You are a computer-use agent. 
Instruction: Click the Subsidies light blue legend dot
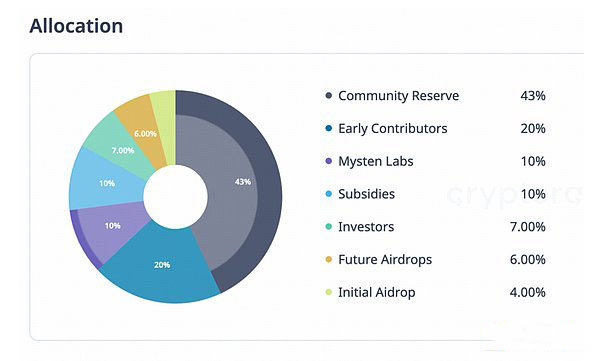coord(328,194)
